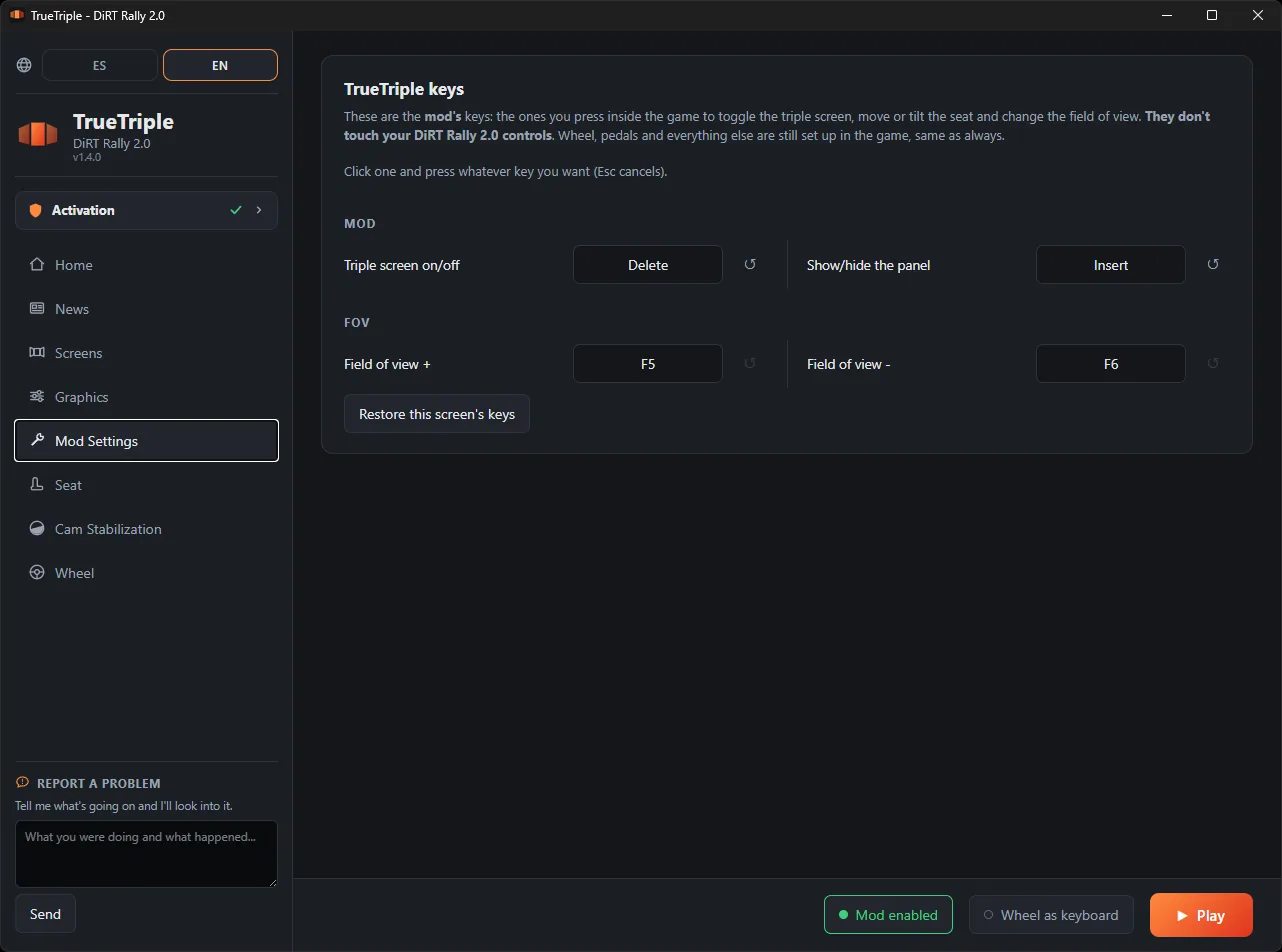Click the FOV section label
Screen dimensions: 1282x952
point(357,323)
